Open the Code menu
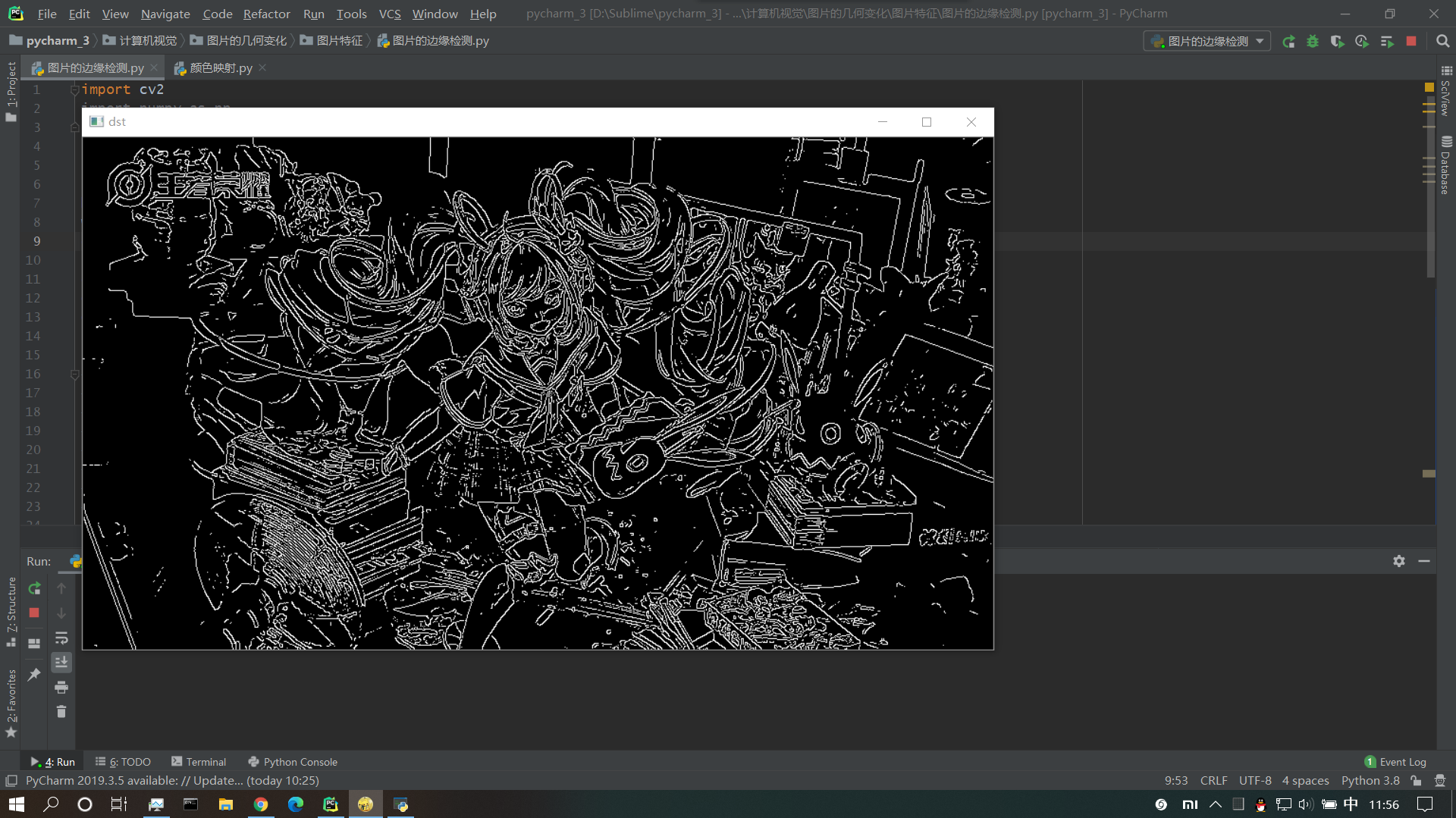Screen dimensions: 1456x818 217,14
